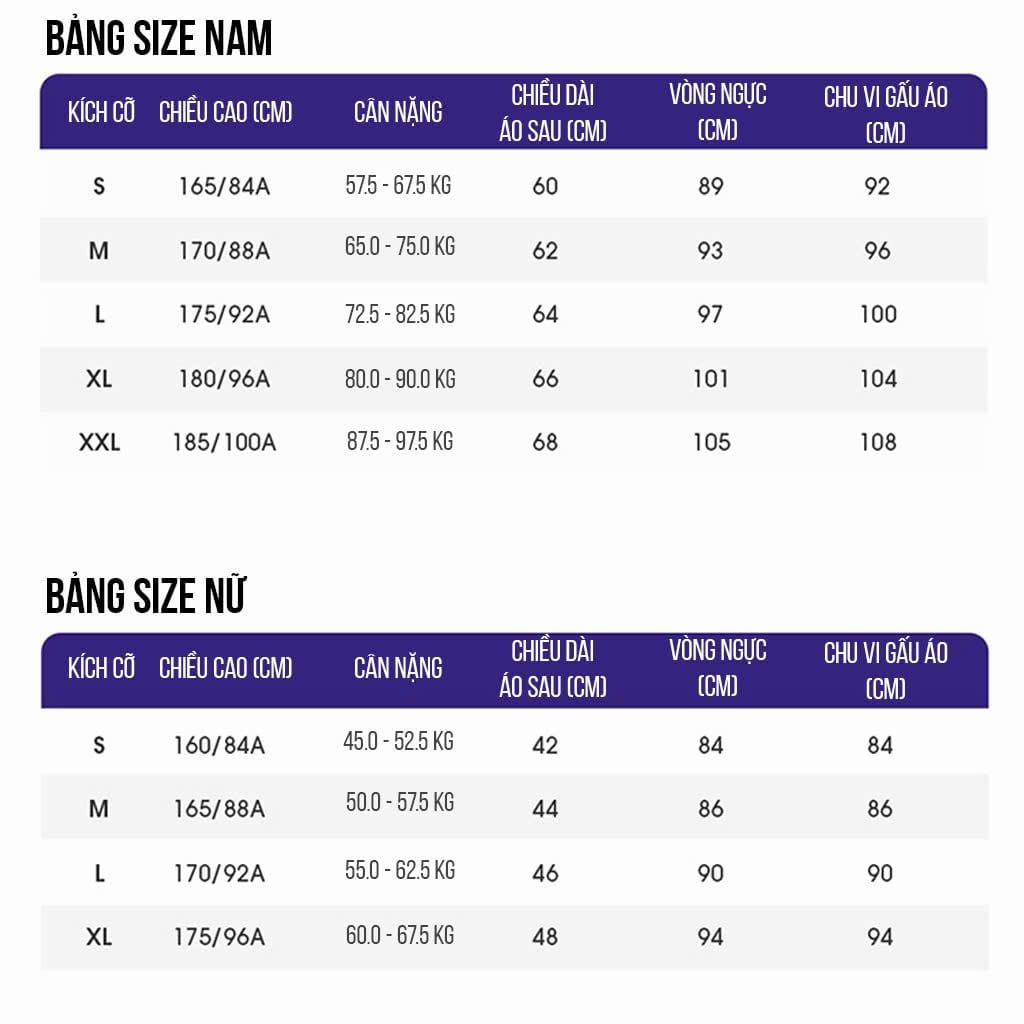The width and height of the screenshot is (1024, 1024).
Task: Click the "BẢNG SIZE NAM" heading
Action: click(x=159, y=40)
